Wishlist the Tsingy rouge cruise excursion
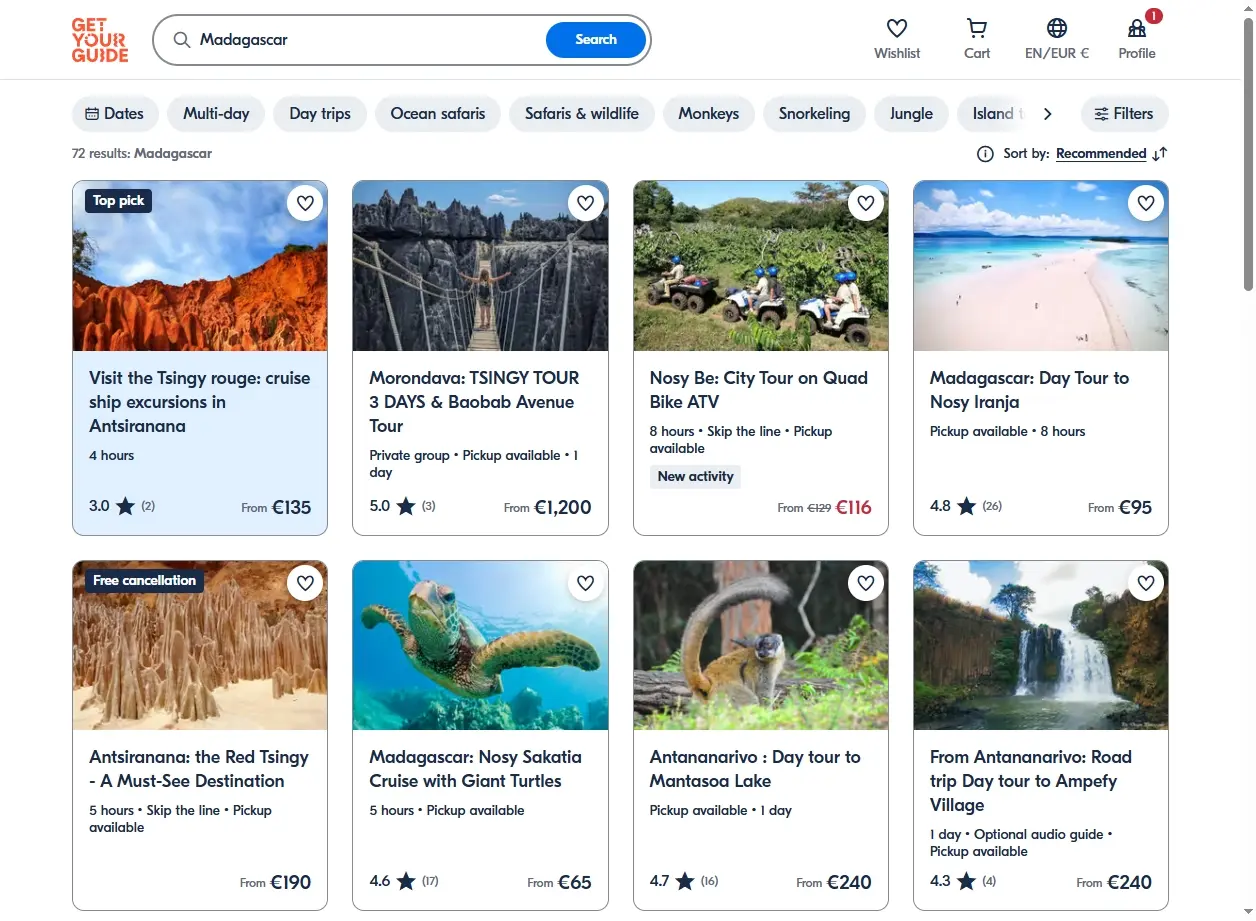This screenshot has height=921, width=1256. click(x=306, y=203)
